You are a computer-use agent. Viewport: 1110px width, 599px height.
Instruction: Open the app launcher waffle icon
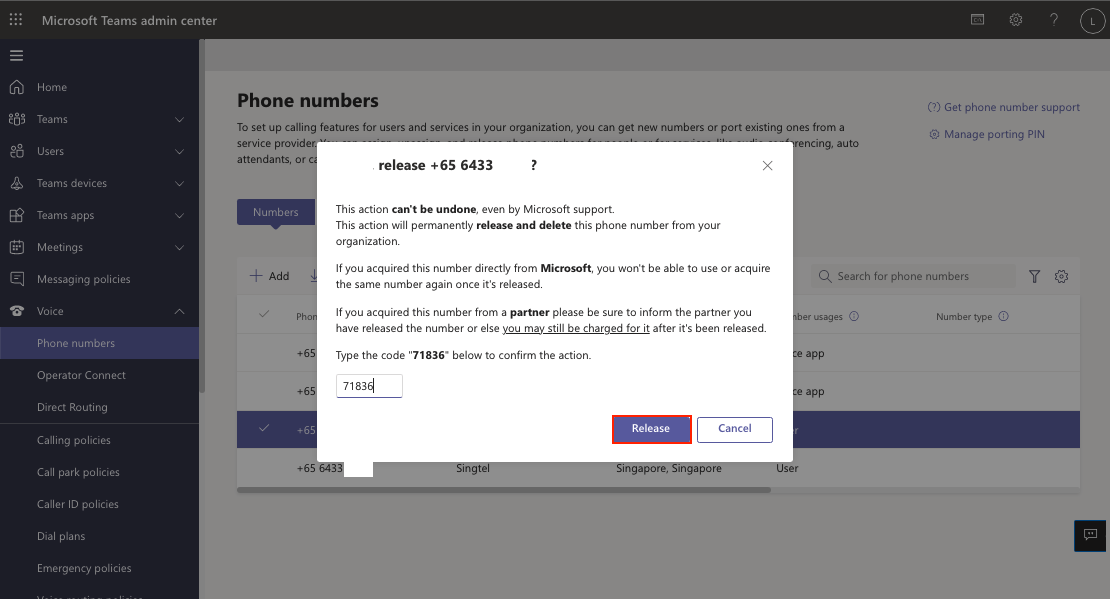click(16, 20)
